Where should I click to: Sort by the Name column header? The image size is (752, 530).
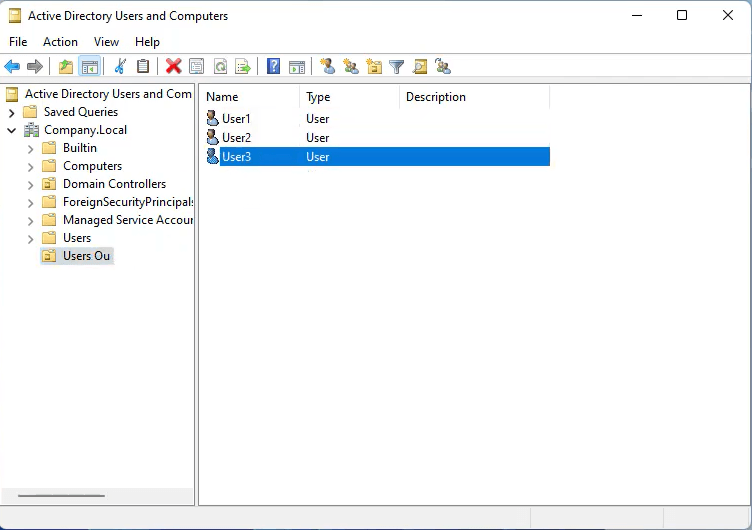(250, 97)
